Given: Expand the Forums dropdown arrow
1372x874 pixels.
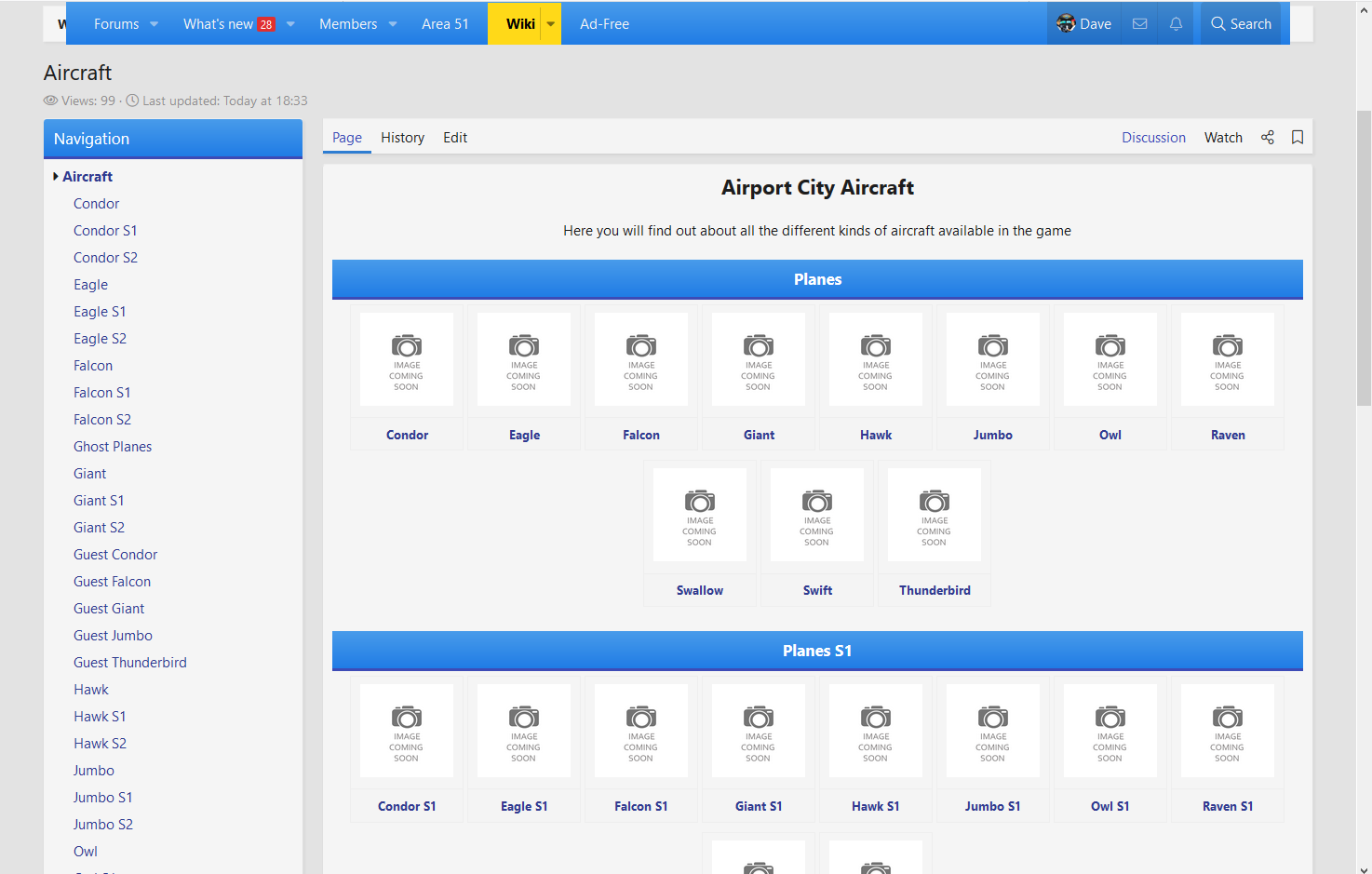Looking at the screenshot, I should pos(155,24).
